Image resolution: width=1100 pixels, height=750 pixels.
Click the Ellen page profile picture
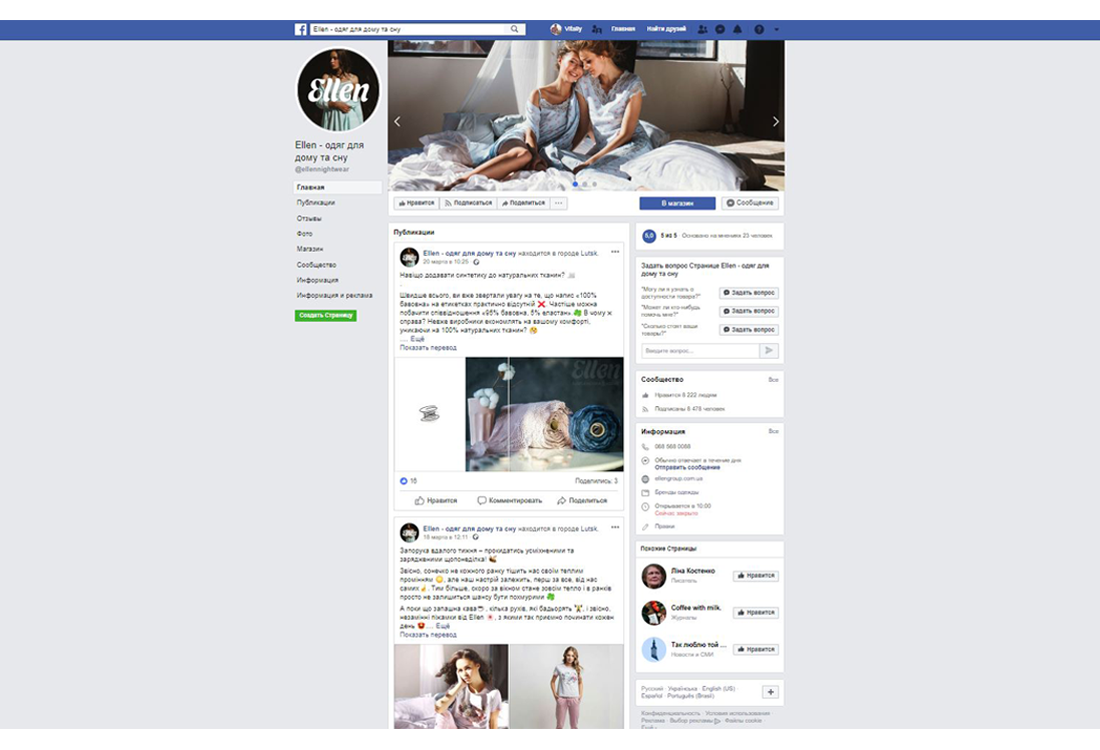338,90
